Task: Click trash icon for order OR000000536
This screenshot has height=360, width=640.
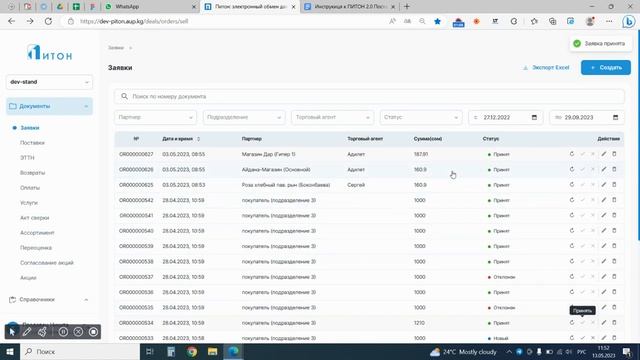Action: click(x=614, y=292)
